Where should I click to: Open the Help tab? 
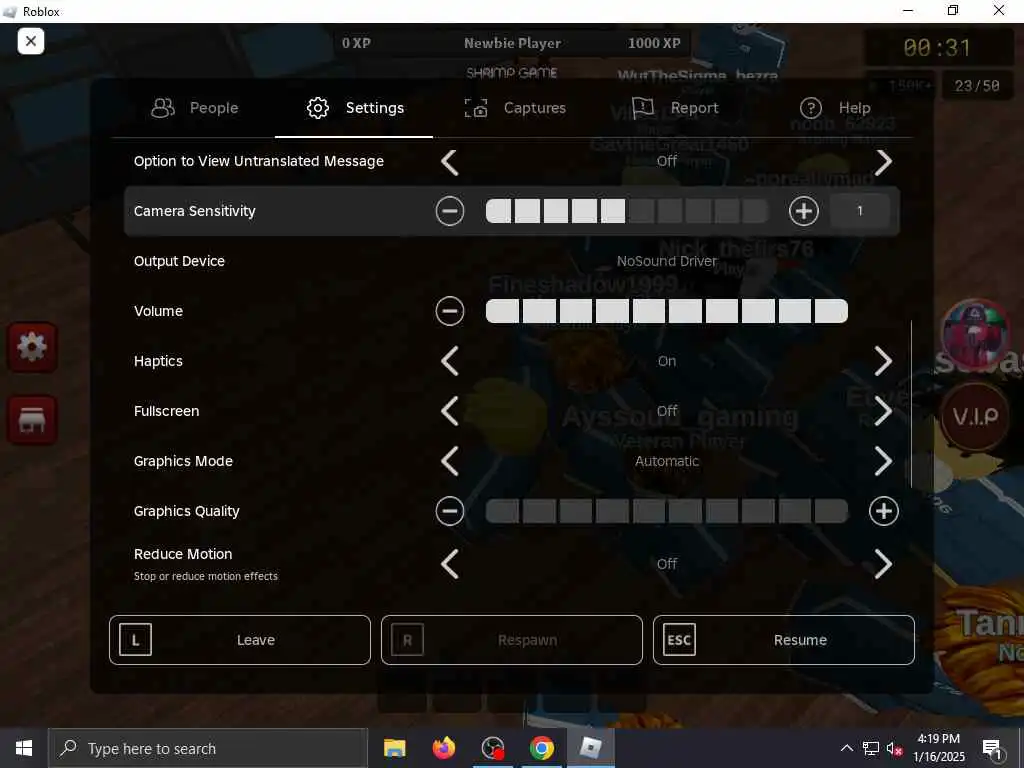pos(835,108)
